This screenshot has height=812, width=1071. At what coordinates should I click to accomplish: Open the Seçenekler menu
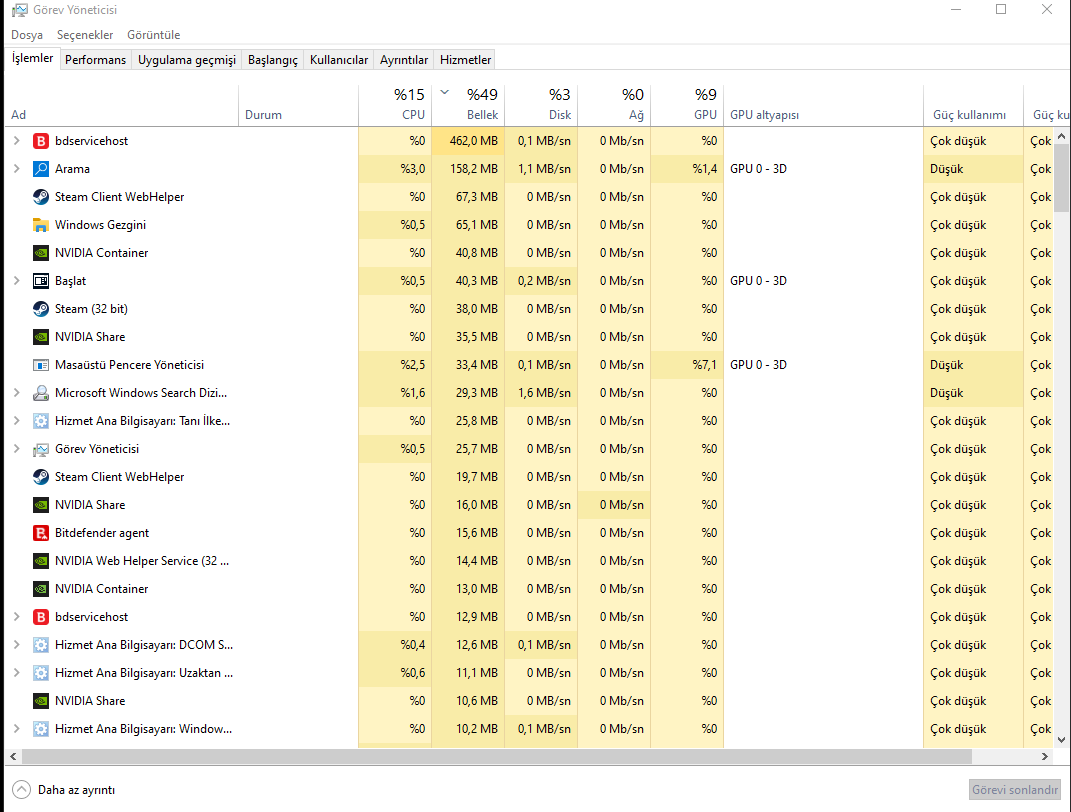pyautogui.click(x=85, y=35)
